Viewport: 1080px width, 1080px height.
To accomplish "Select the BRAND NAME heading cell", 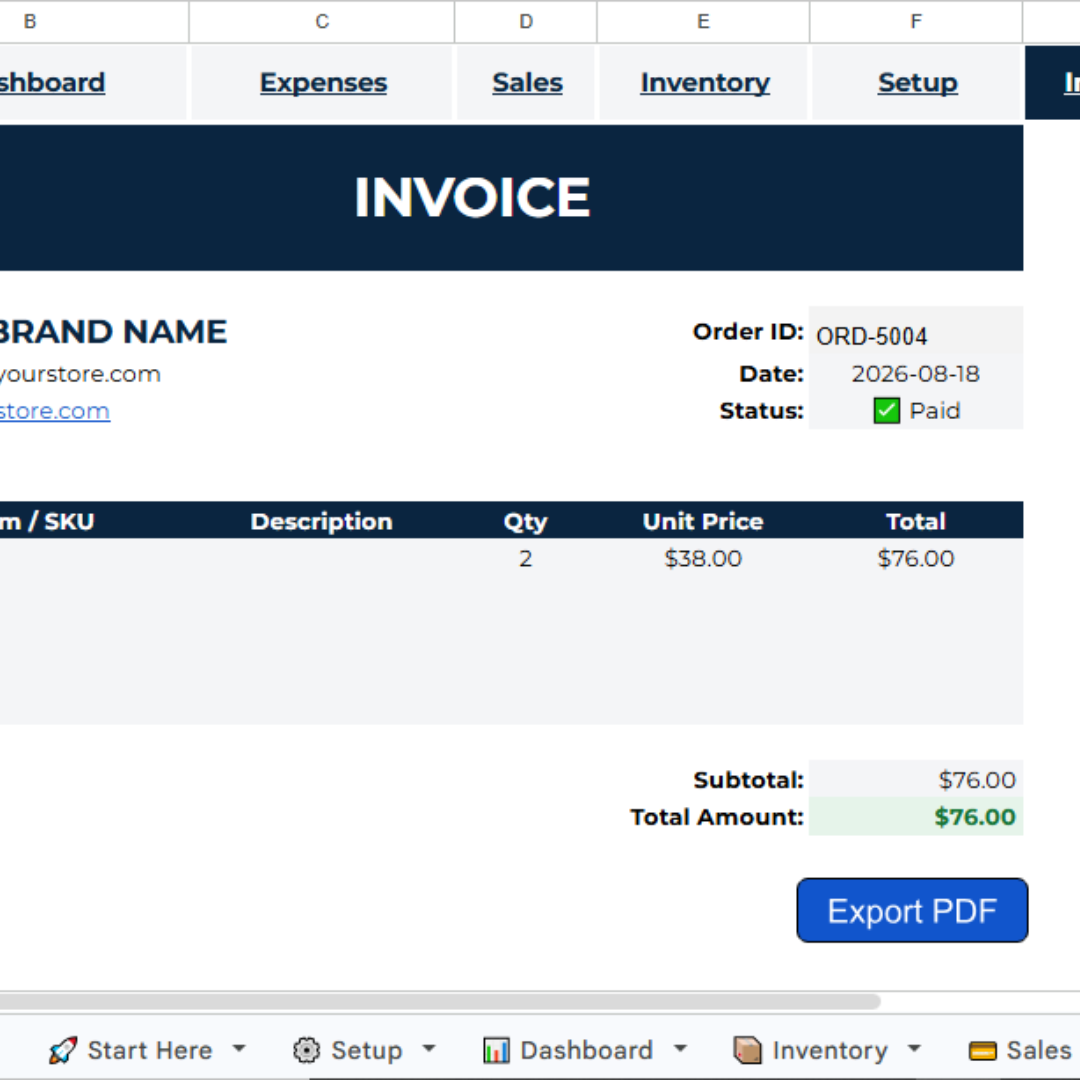I will pyautogui.click(x=113, y=332).
